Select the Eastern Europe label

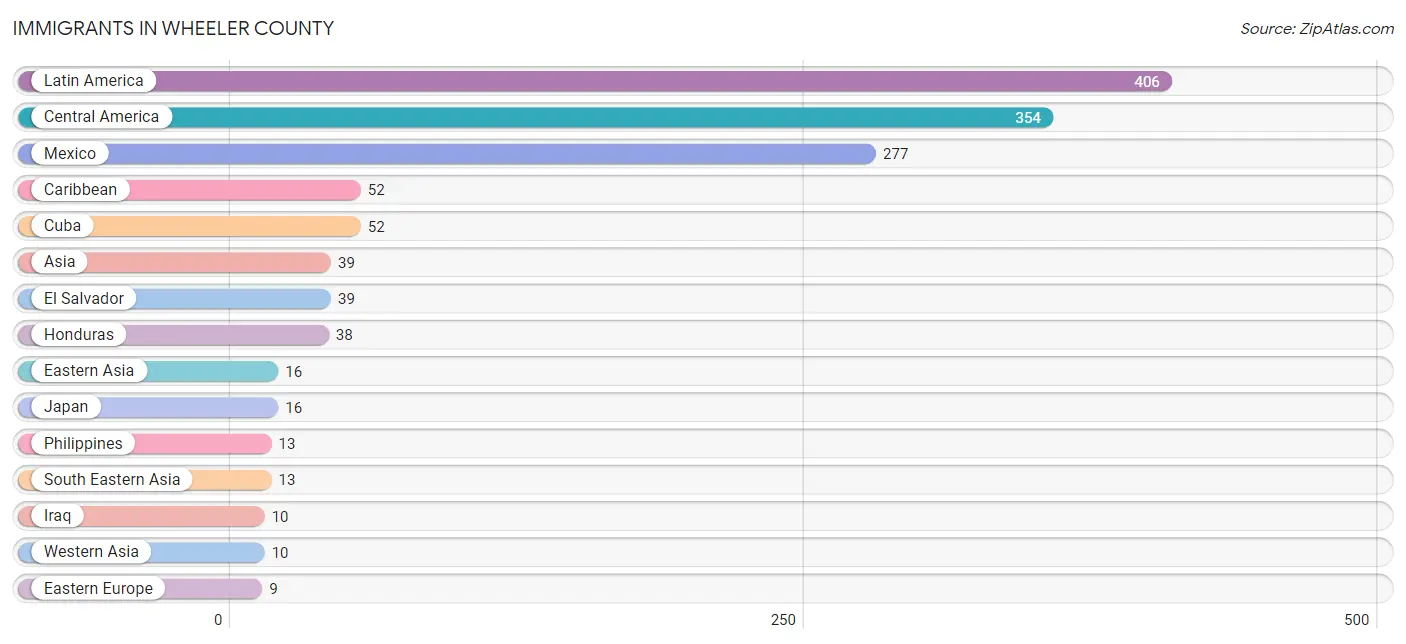(x=98, y=588)
